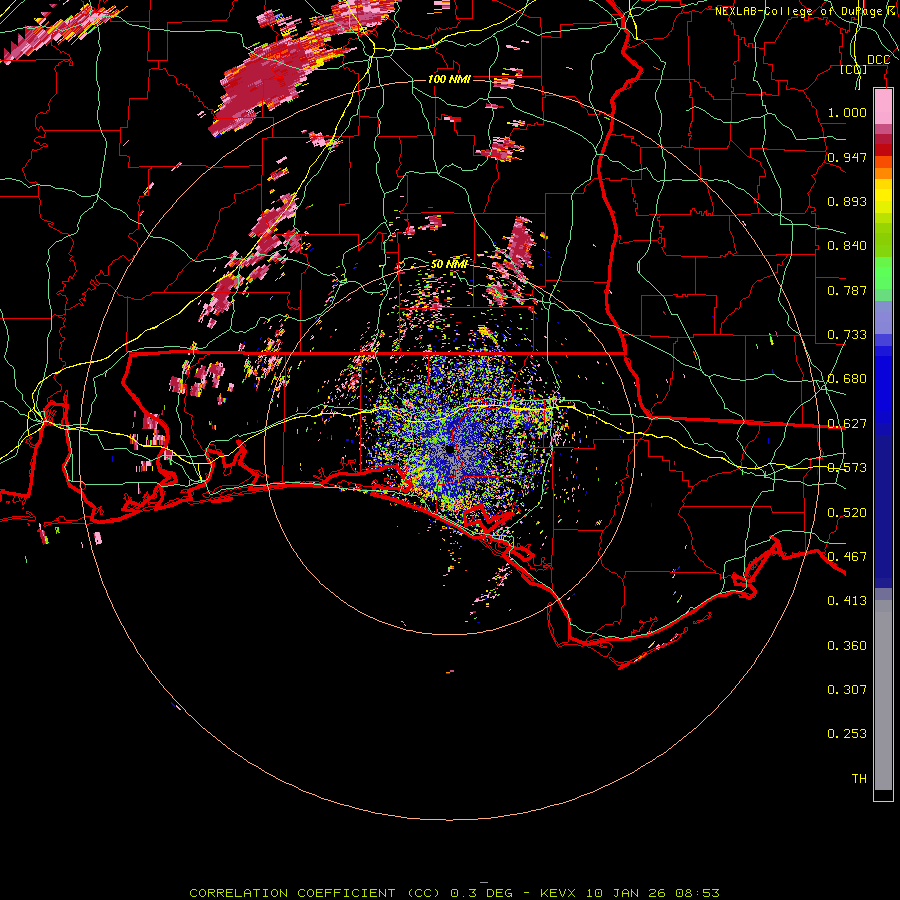Click the 50 NMI range ring label
This screenshot has height=900, width=900.
[449, 264]
